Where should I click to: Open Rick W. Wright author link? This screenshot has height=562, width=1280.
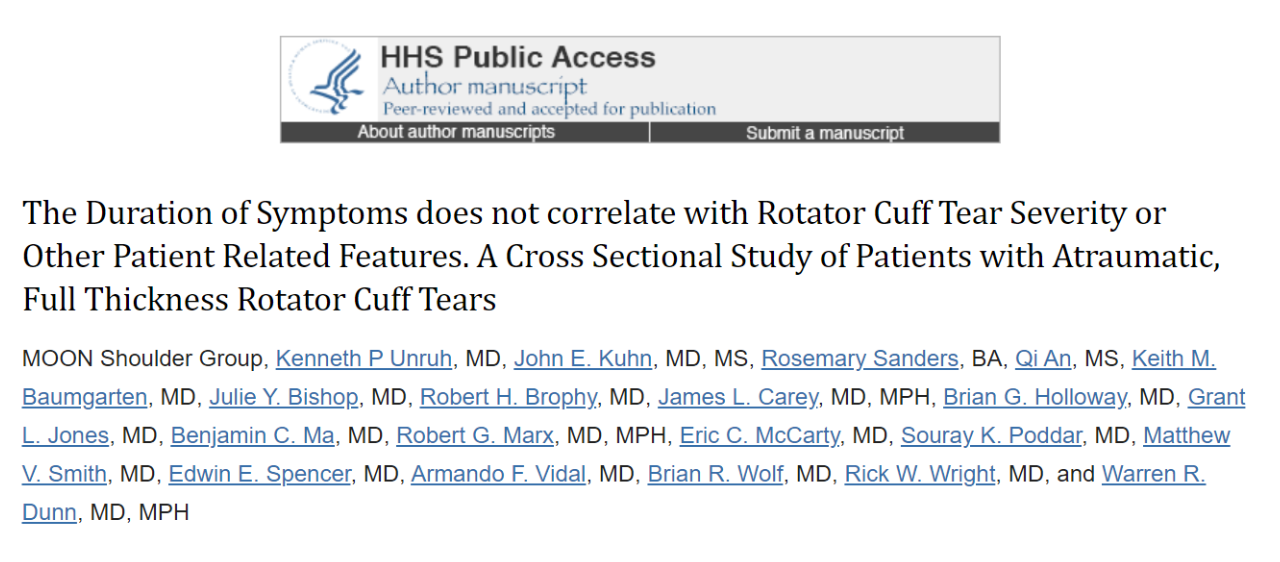coord(920,475)
